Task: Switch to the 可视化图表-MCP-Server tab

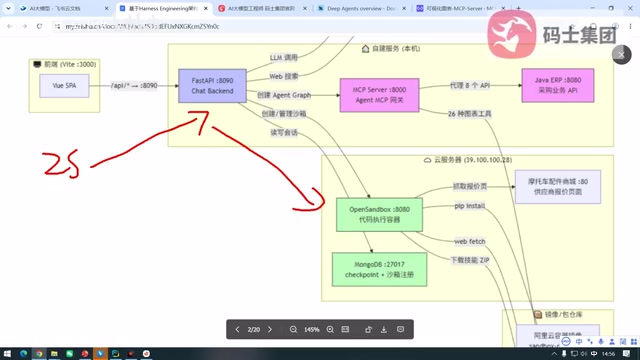Action: point(460,8)
